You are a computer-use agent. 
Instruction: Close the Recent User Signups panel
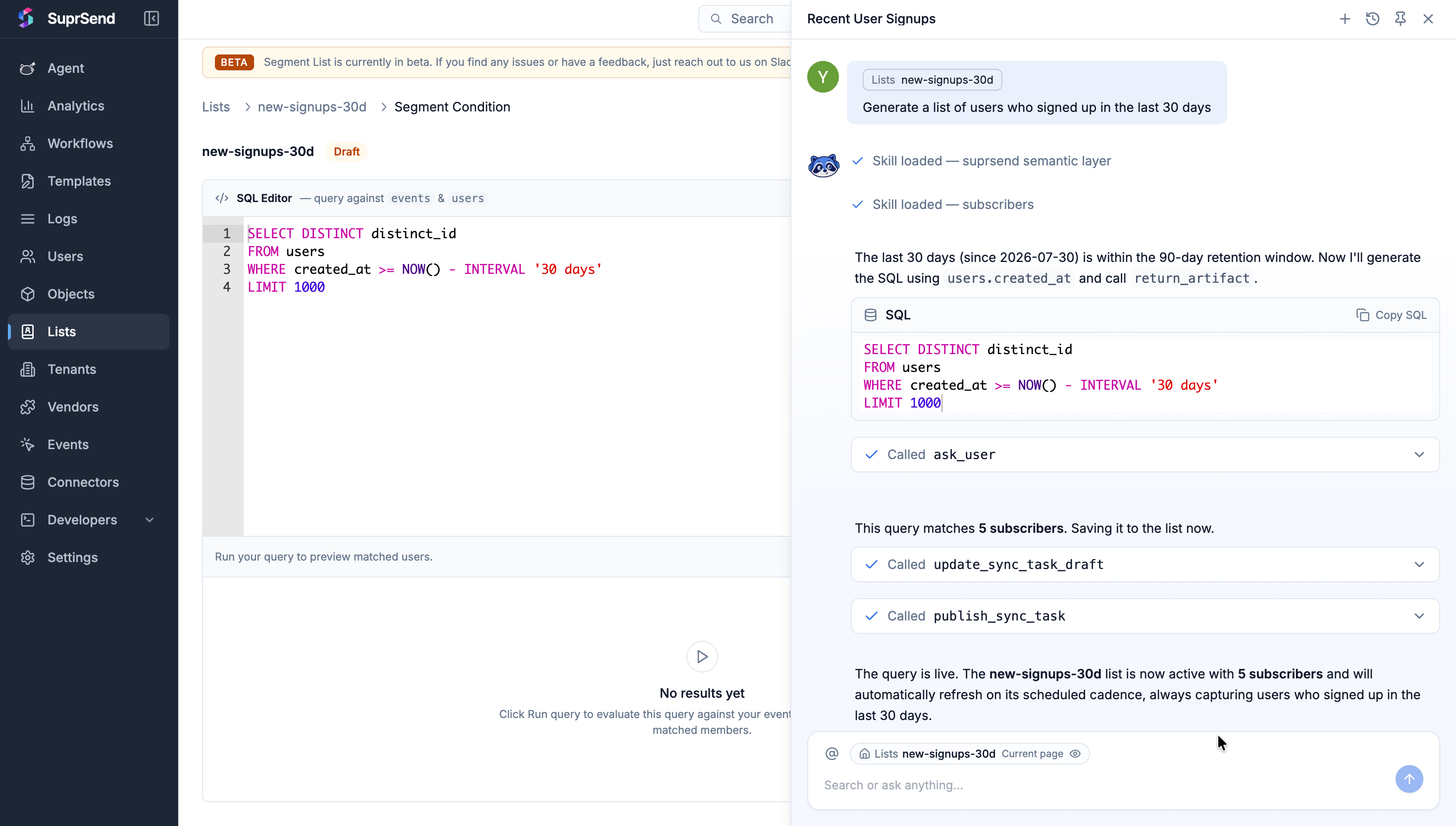tap(1428, 19)
